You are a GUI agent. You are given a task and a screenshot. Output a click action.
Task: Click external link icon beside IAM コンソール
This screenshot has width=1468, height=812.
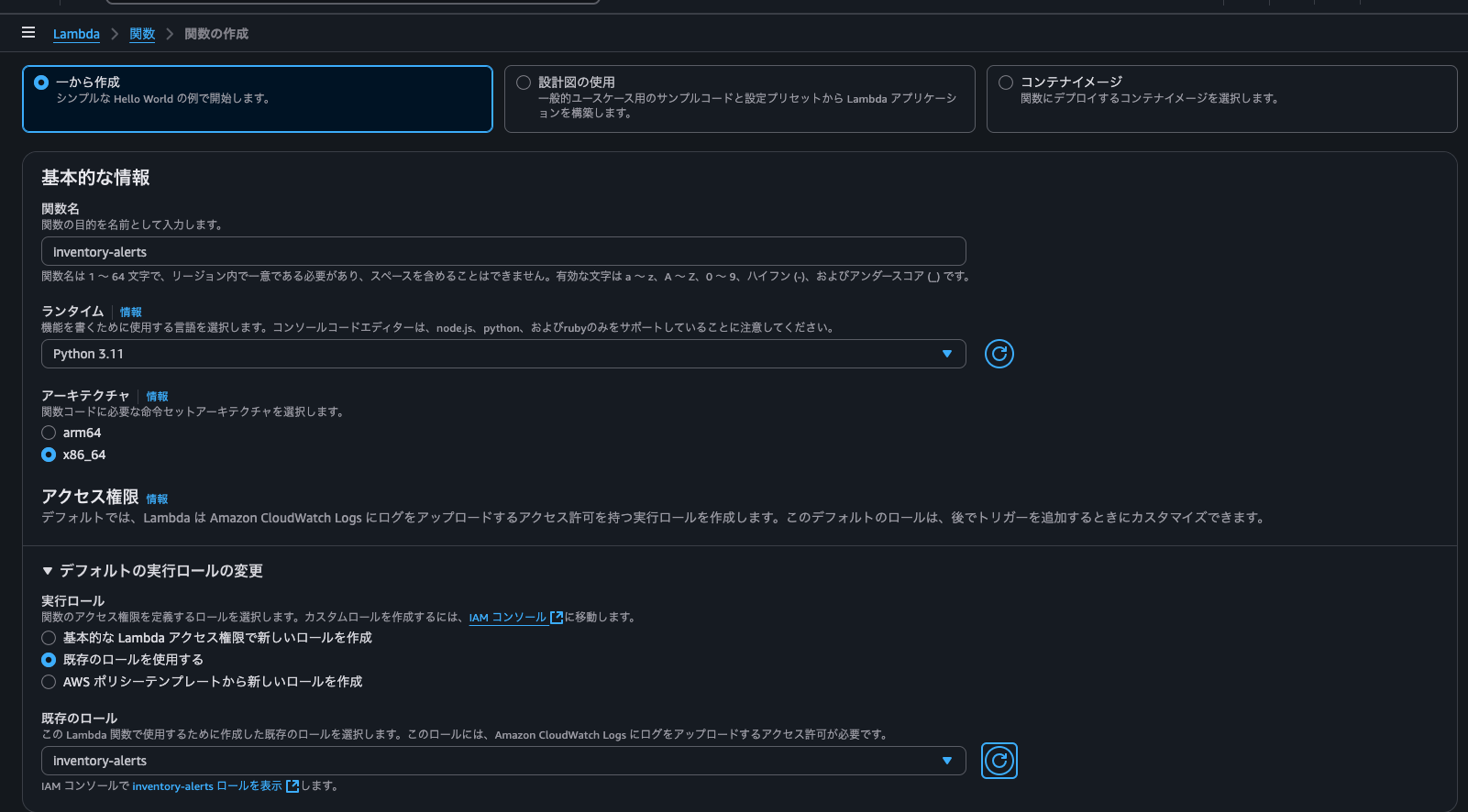coord(556,618)
